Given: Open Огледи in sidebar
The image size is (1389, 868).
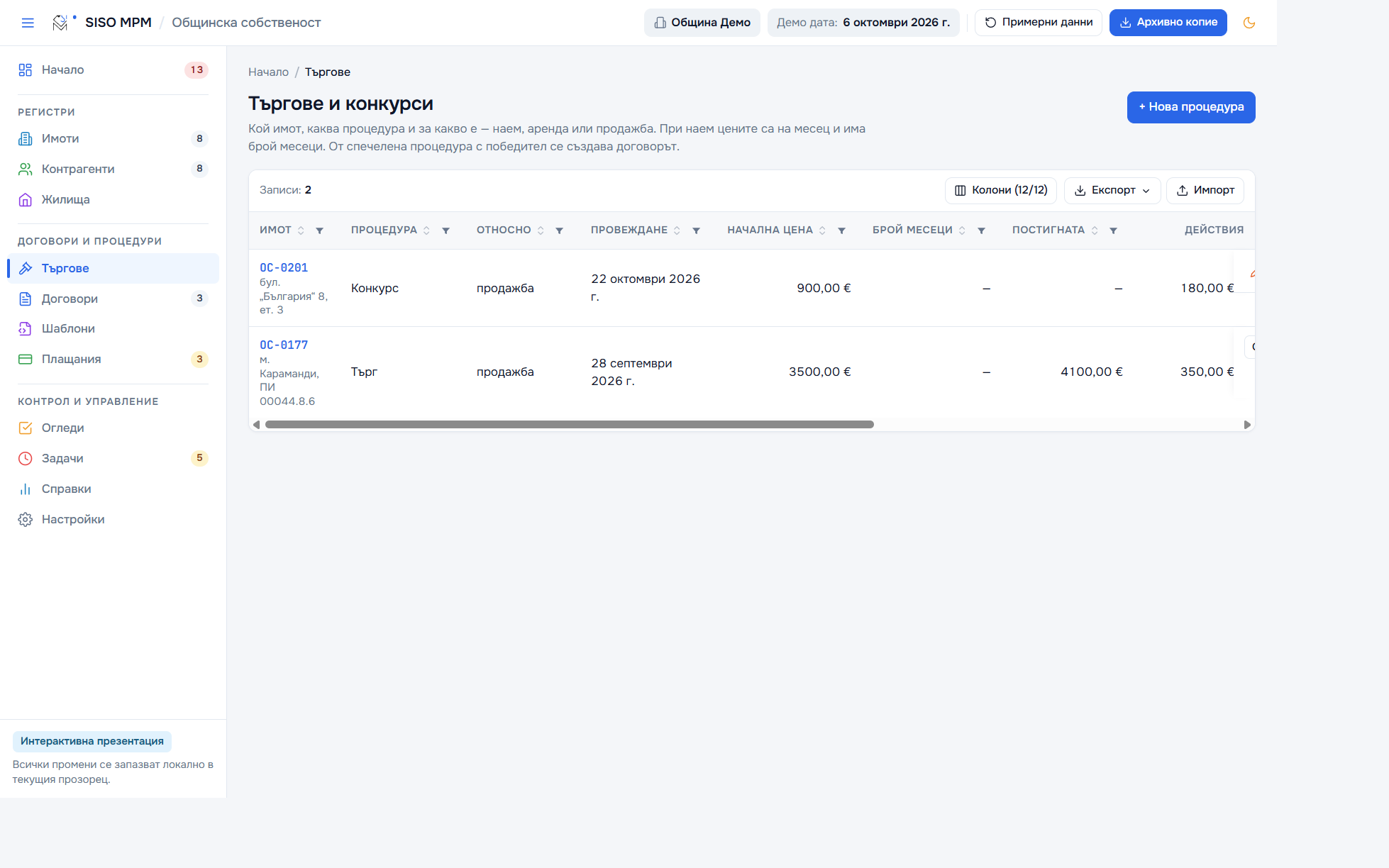Looking at the screenshot, I should [113, 428].
